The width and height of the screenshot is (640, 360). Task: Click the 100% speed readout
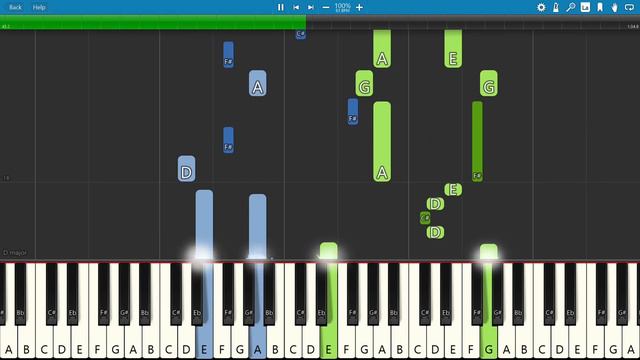point(342,6)
